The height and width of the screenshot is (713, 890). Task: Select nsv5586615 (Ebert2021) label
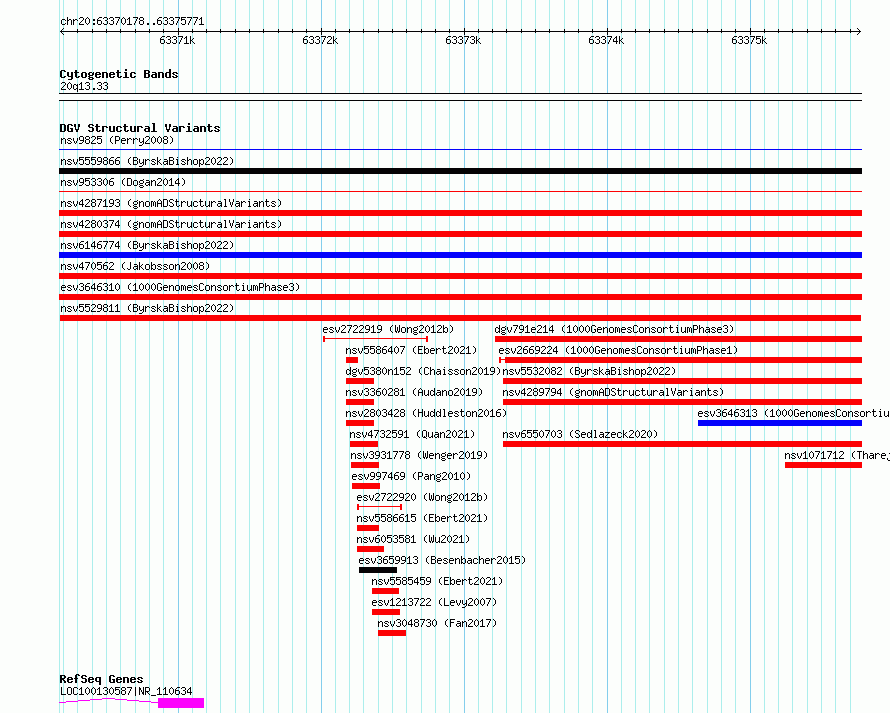[422, 518]
